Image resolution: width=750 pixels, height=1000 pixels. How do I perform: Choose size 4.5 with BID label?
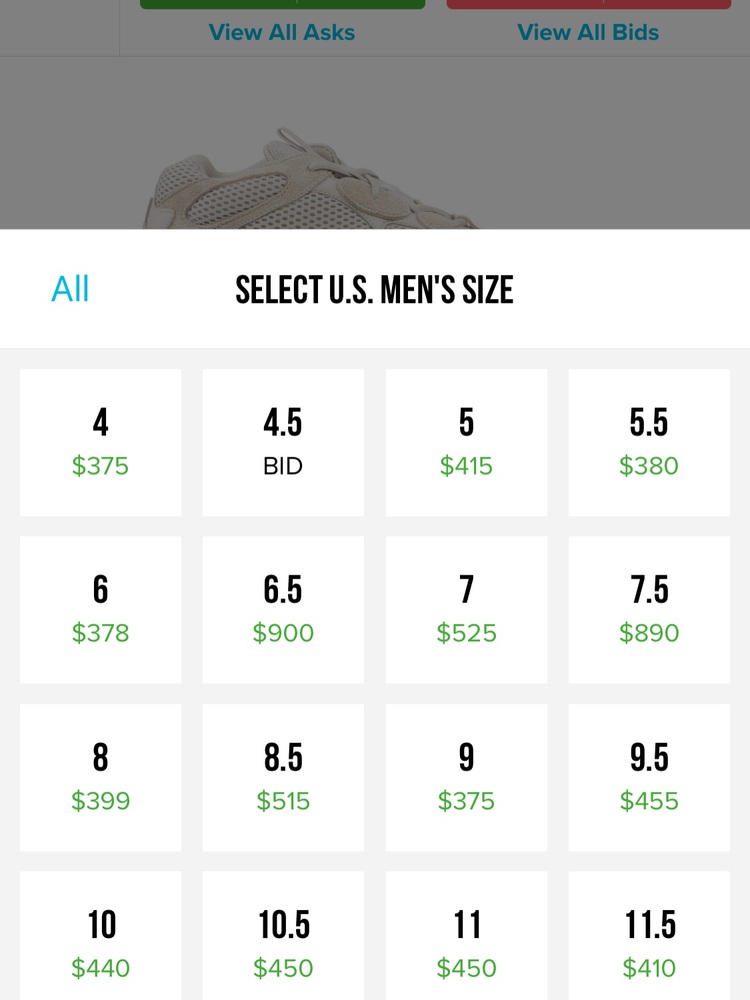click(x=283, y=443)
